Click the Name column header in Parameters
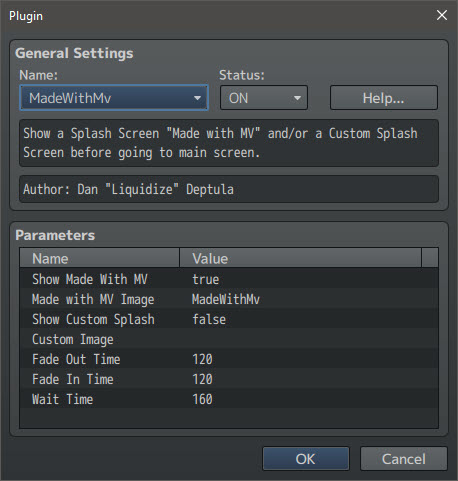The image size is (458, 481). (100, 258)
